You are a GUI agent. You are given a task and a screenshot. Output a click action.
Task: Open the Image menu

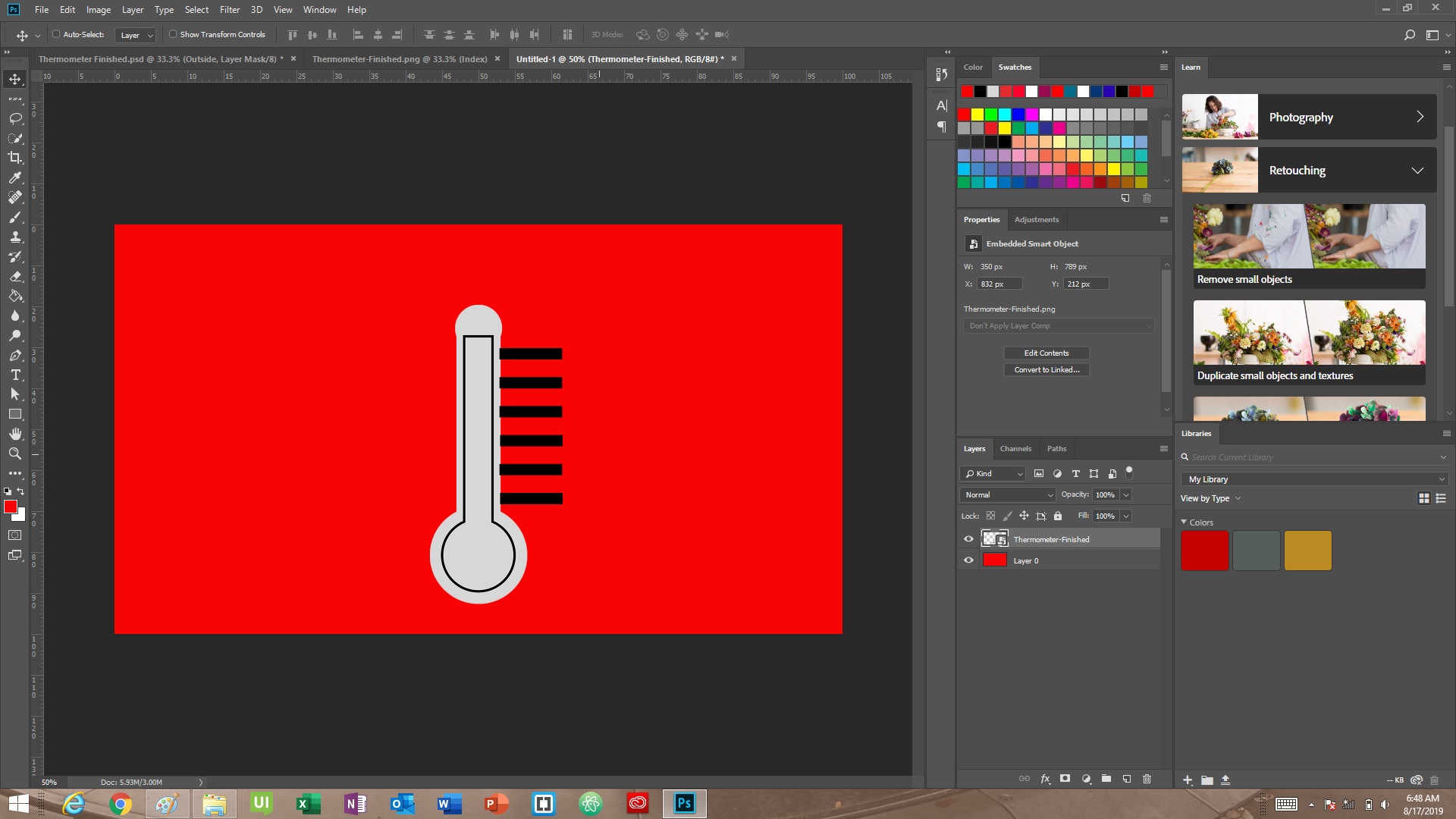pos(99,10)
